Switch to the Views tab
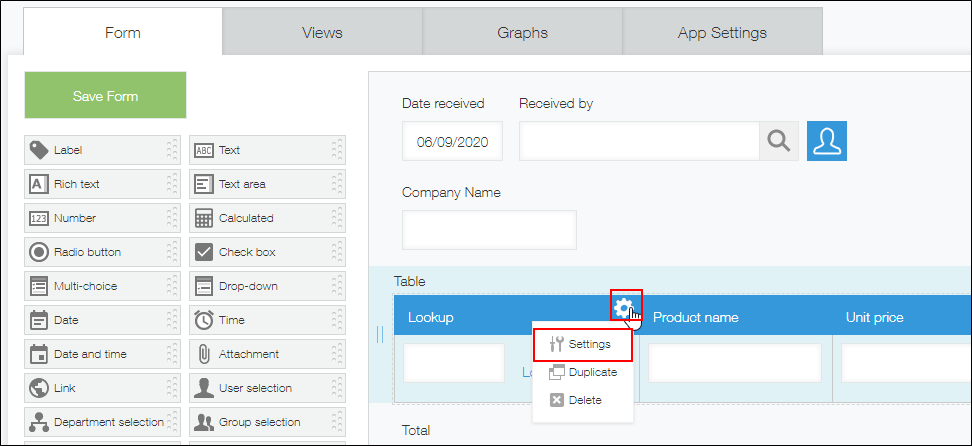The height and width of the screenshot is (446, 972). (322, 32)
